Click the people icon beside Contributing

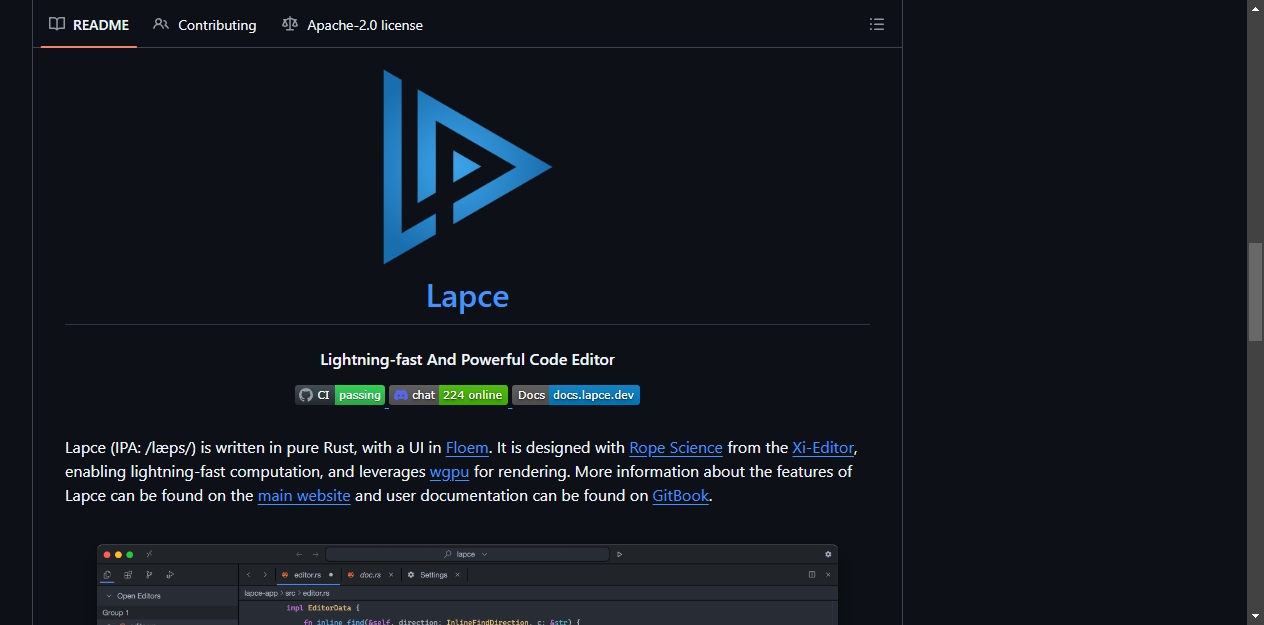click(x=161, y=24)
